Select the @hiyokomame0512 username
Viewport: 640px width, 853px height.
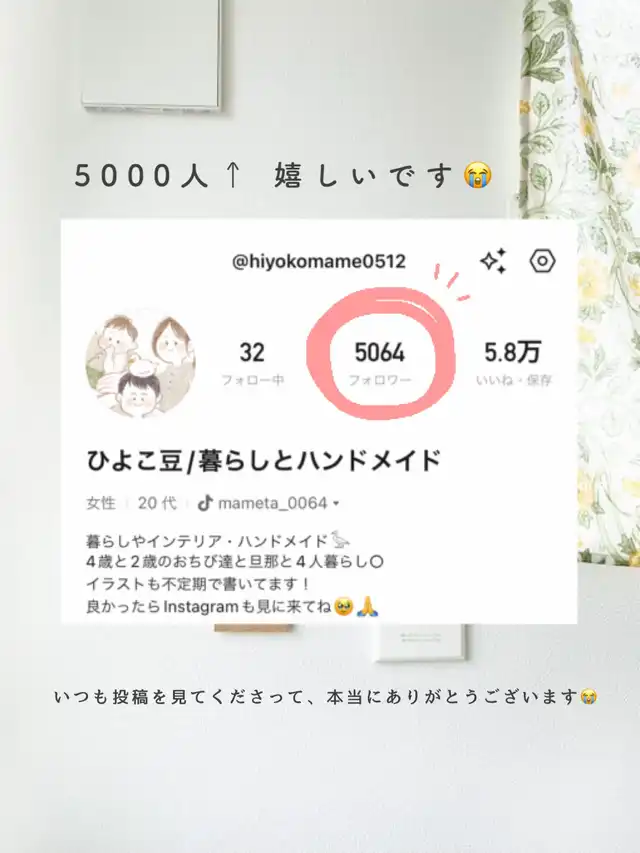pyautogui.click(x=319, y=262)
